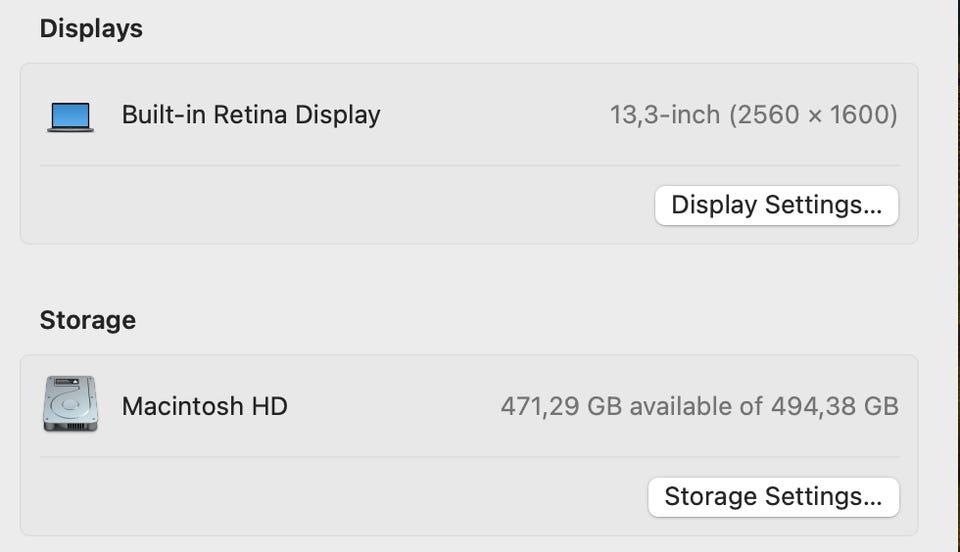Select the Built-in Retina Display name
The height and width of the screenshot is (552, 960).
pos(250,115)
